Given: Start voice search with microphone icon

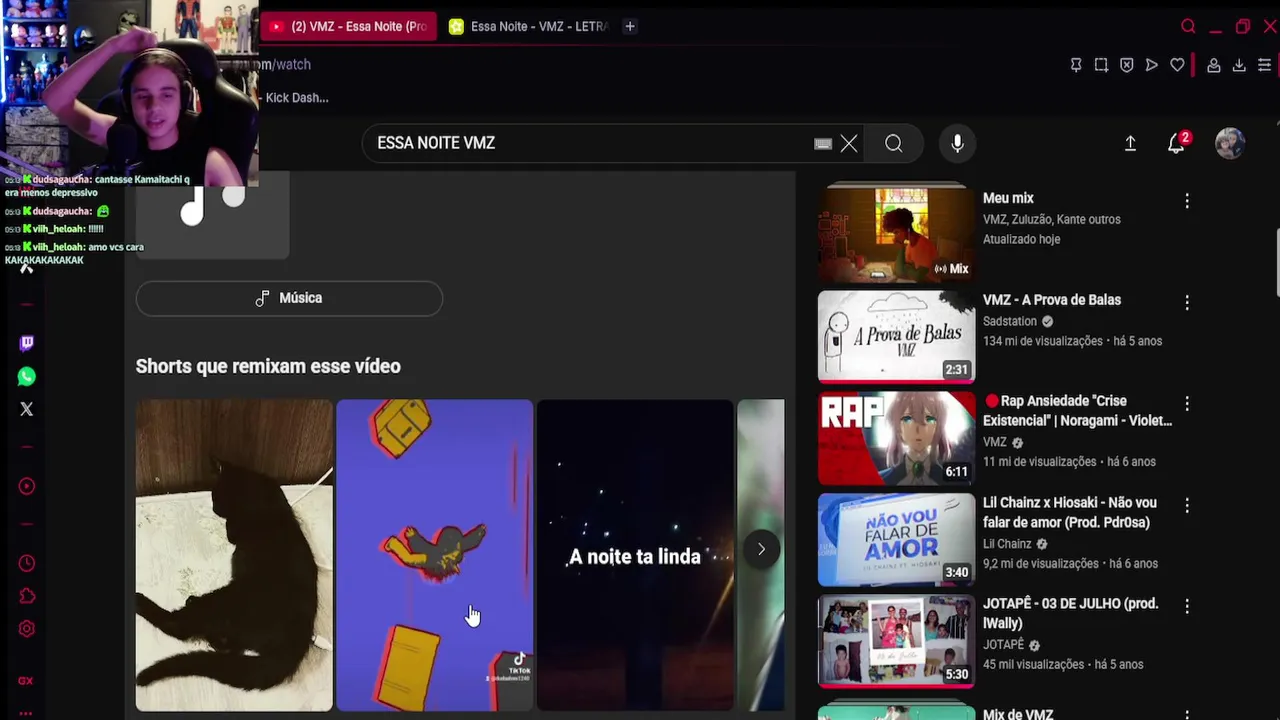Looking at the screenshot, I should pos(957,144).
